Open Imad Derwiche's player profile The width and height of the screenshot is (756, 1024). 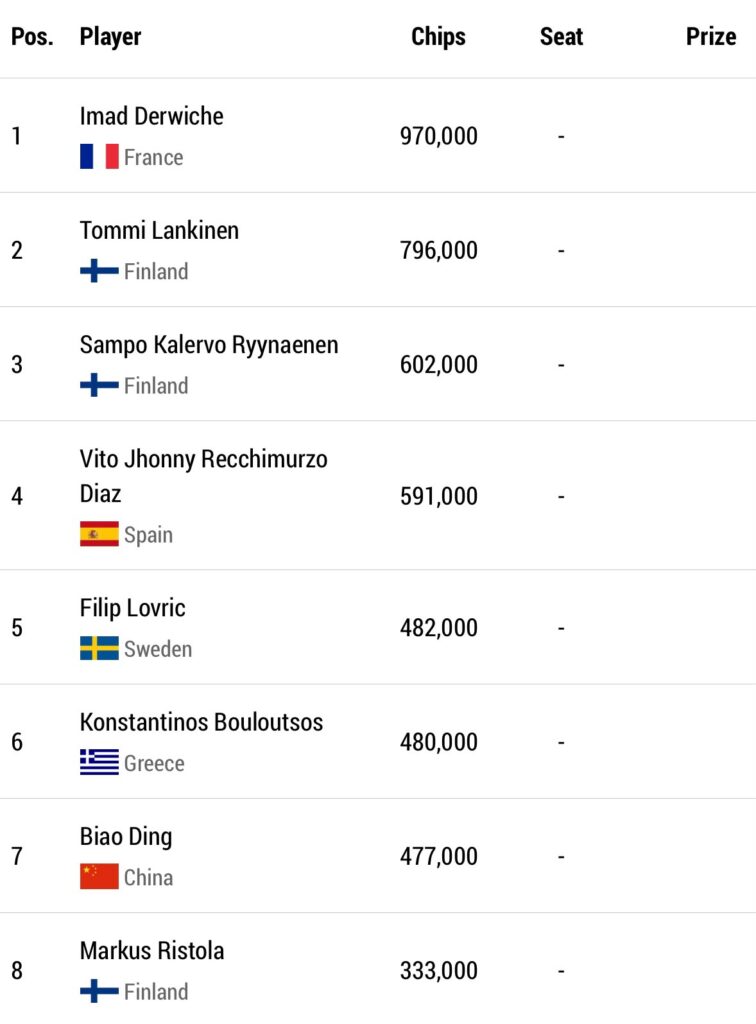pos(151,116)
